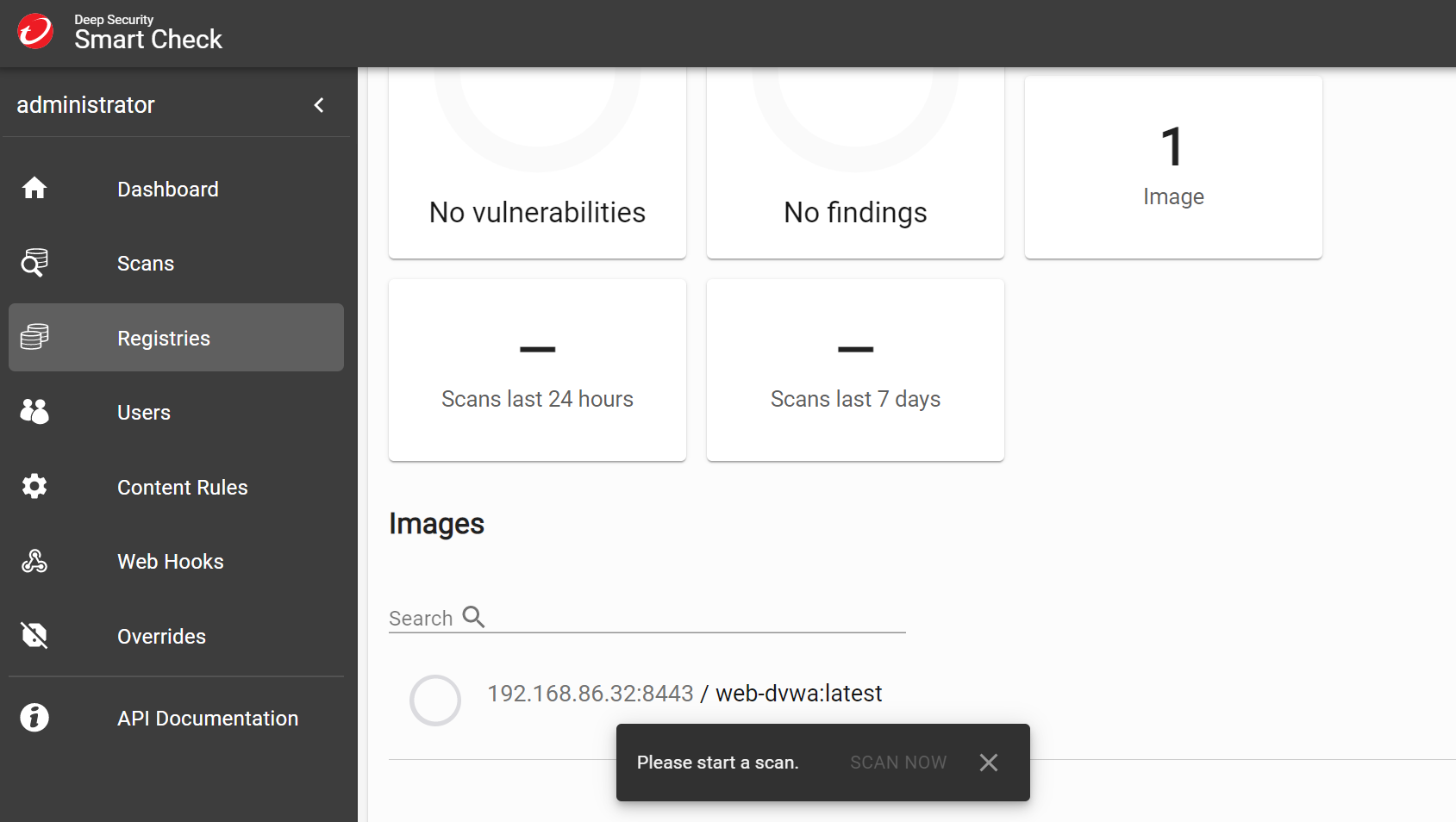Click the Trend Micro logo icon

35,32
